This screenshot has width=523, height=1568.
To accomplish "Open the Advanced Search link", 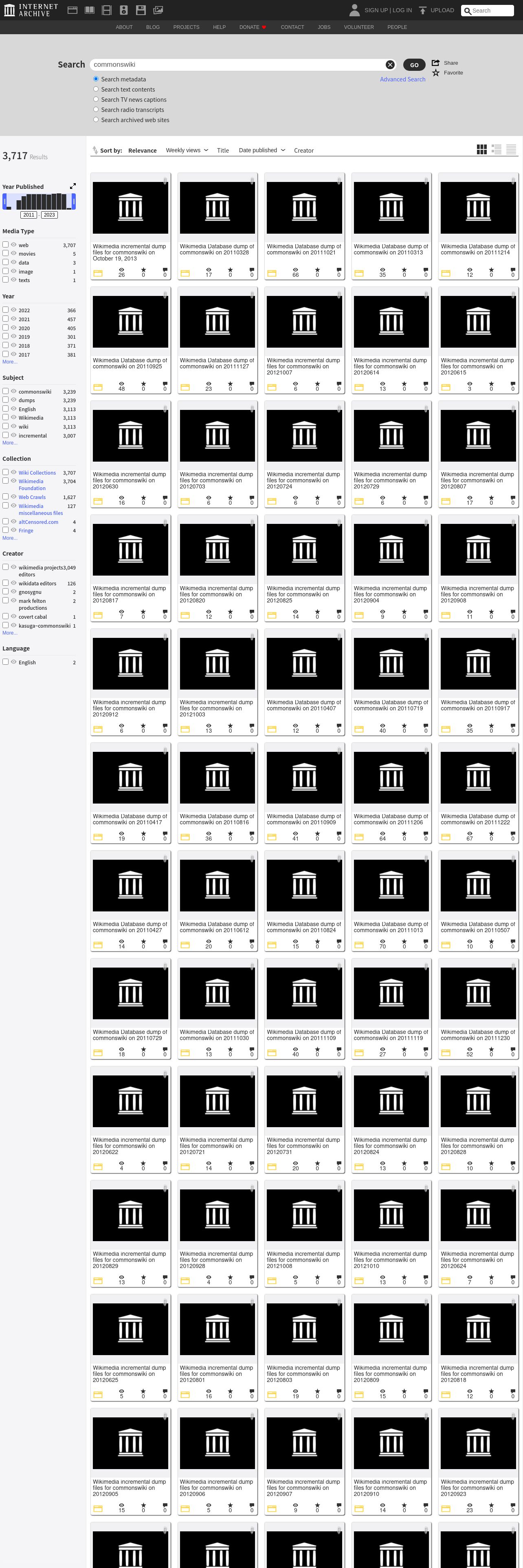I will (402, 80).
